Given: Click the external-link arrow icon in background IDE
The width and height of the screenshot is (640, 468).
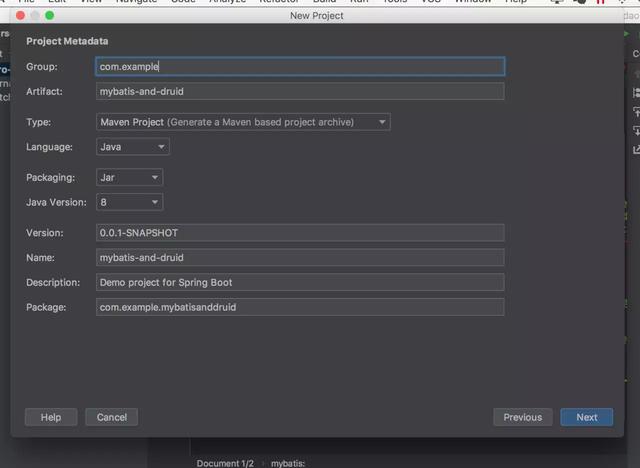Looking at the screenshot, I should [x=636, y=150].
